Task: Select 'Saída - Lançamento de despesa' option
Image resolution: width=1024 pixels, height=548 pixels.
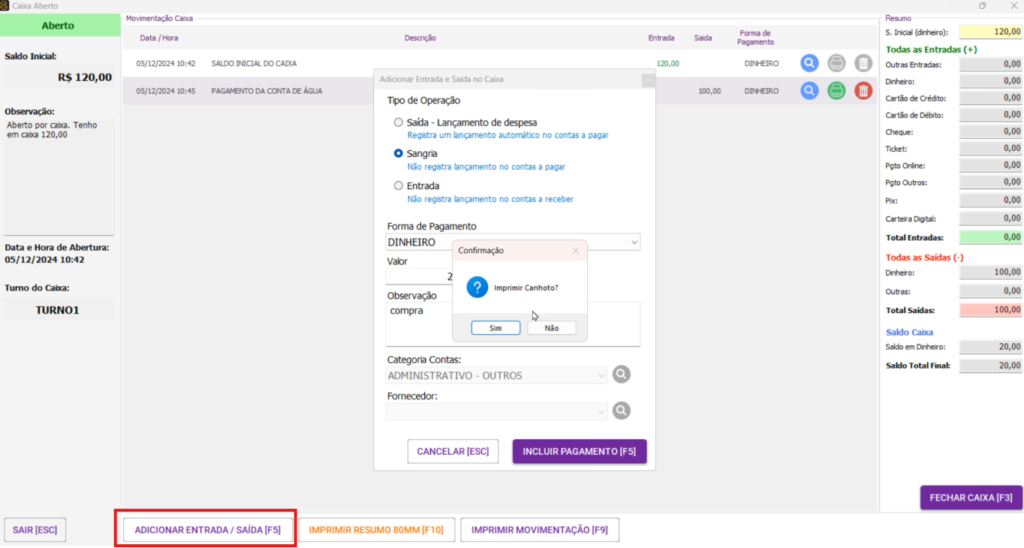Action: point(399,122)
